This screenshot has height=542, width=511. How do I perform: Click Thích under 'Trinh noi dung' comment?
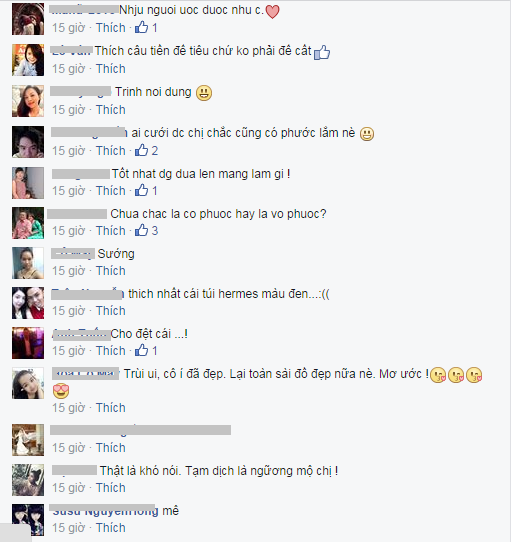[111, 110]
